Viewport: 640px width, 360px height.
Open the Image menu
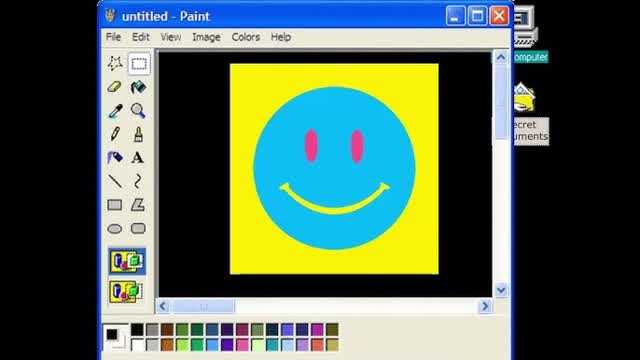[206, 37]
